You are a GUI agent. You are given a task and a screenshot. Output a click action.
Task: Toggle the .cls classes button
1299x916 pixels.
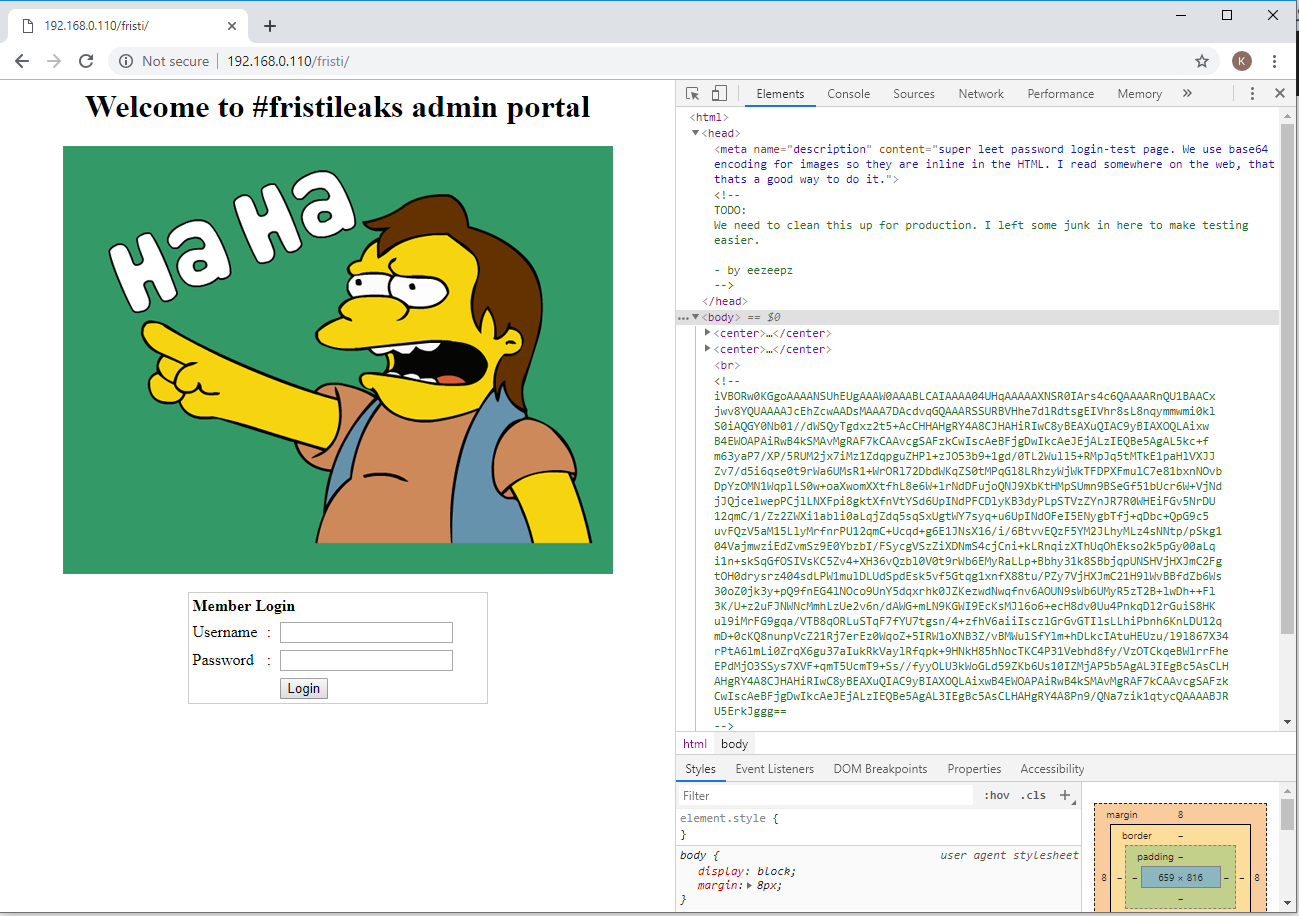(1033, 796)
